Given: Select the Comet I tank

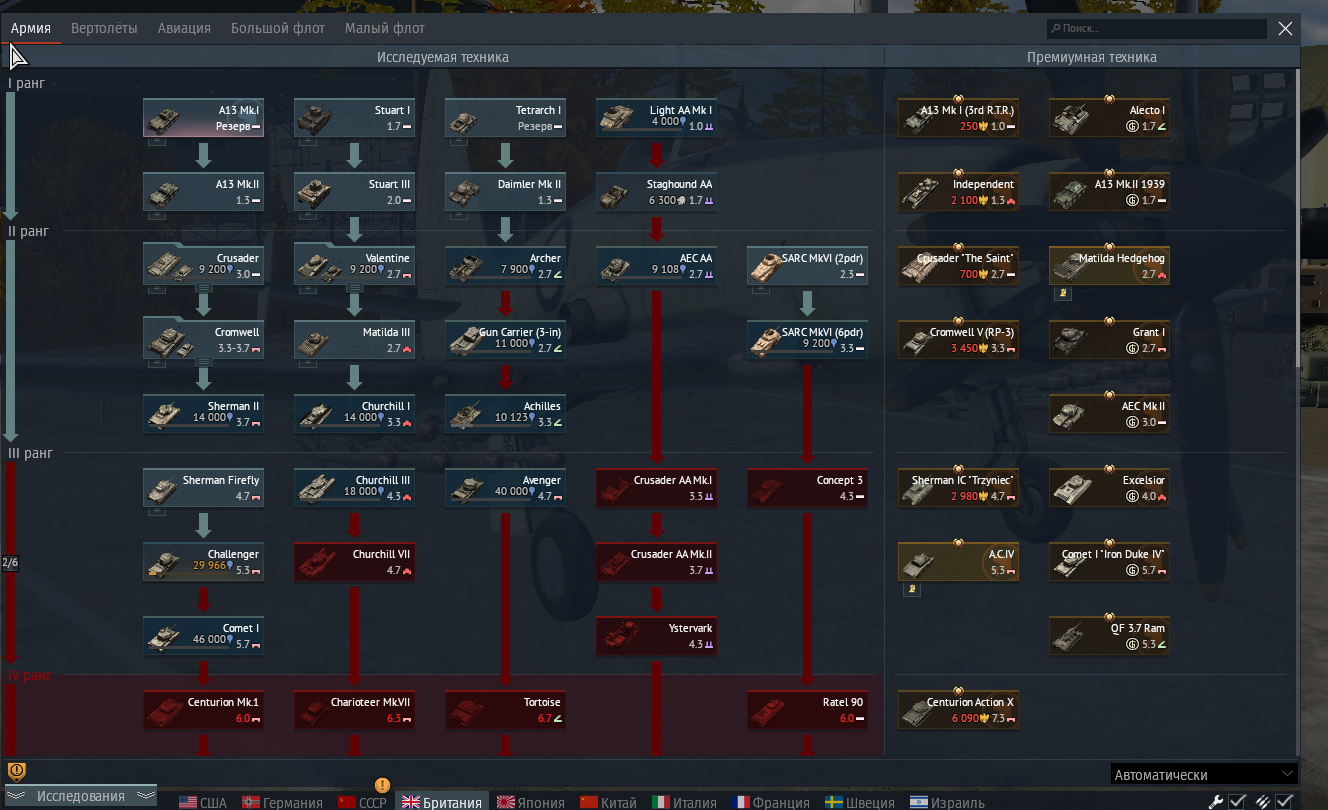Looking at the screenshot, I should point(203,636).
